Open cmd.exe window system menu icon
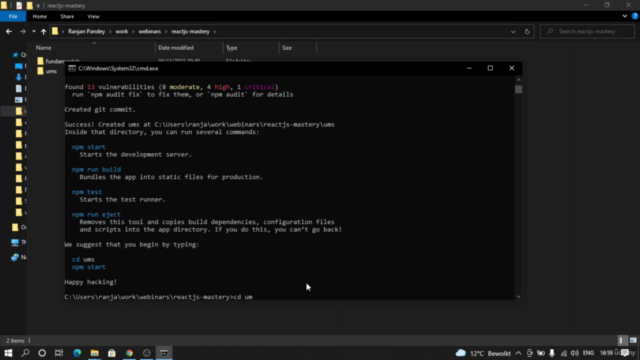The height and width of the screenshot is (360, 640). (x=72, y=69)
